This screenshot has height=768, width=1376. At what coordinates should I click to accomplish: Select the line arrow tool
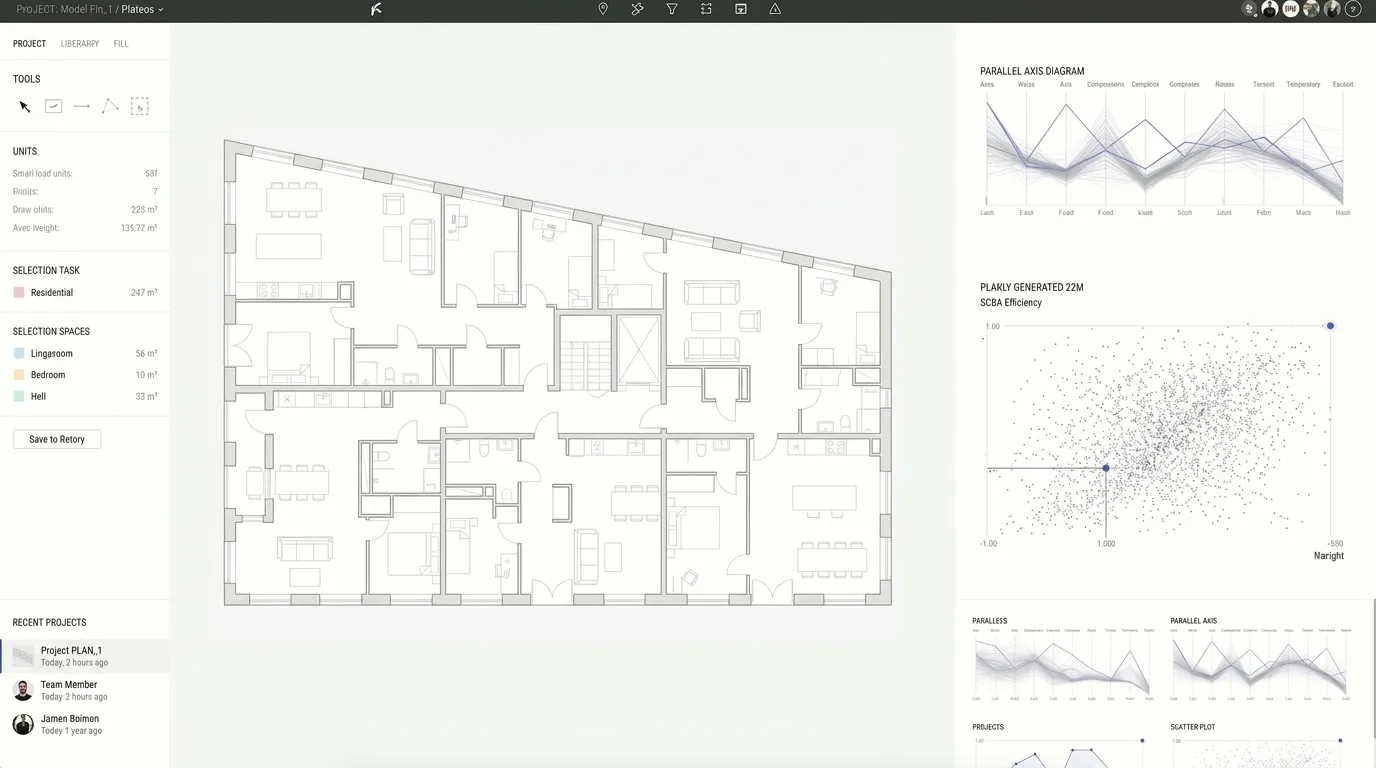(82, 106)
